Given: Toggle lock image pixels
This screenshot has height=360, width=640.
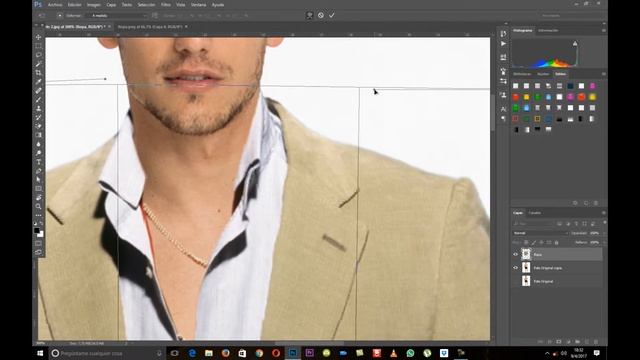Looking at the screenshot, I should pyautogui.click(x=533, y=242).
